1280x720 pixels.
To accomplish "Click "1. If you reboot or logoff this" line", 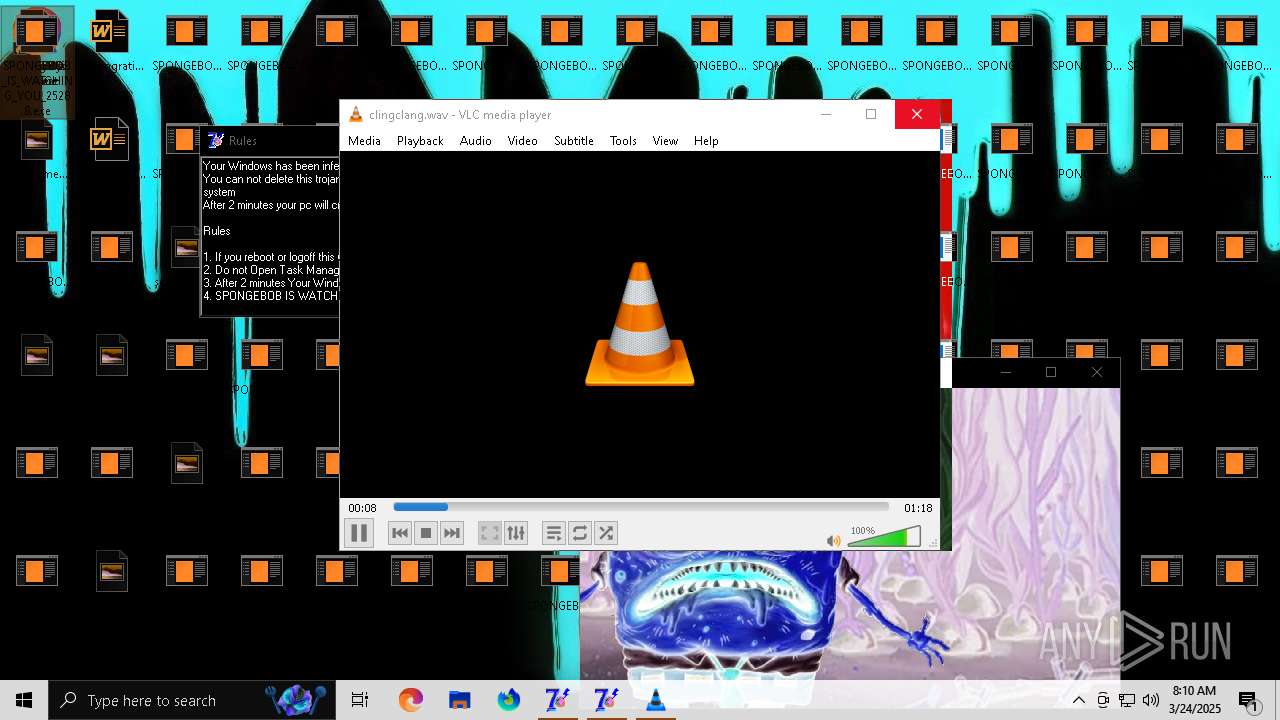I will click(x=271, y=257).
